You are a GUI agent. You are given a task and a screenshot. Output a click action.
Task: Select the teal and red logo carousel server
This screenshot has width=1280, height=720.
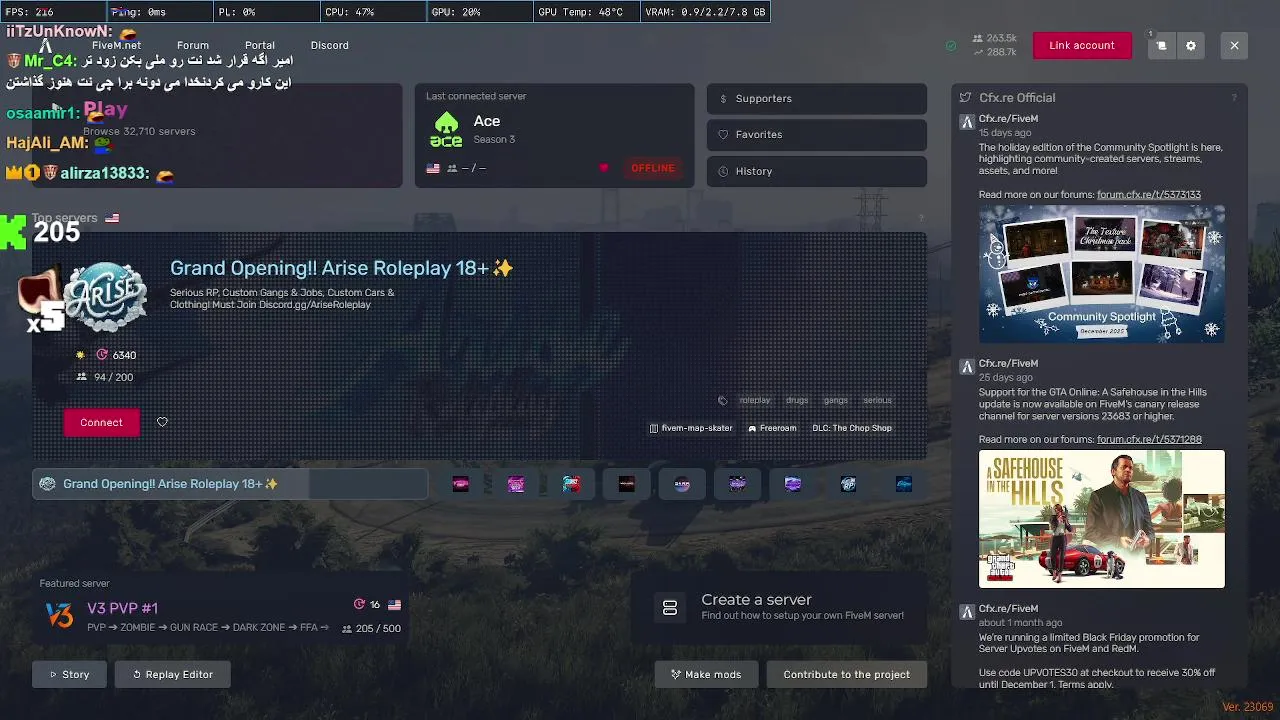coord(571,484)
